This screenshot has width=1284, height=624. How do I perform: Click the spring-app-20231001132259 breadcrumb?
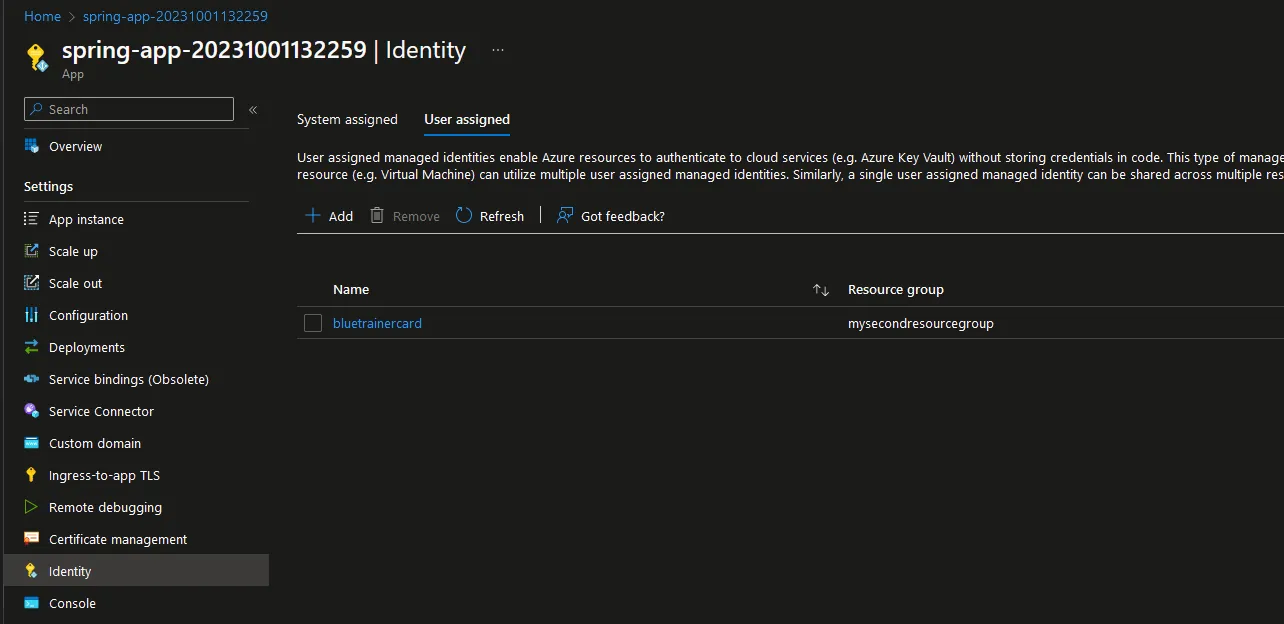point(175,16)
